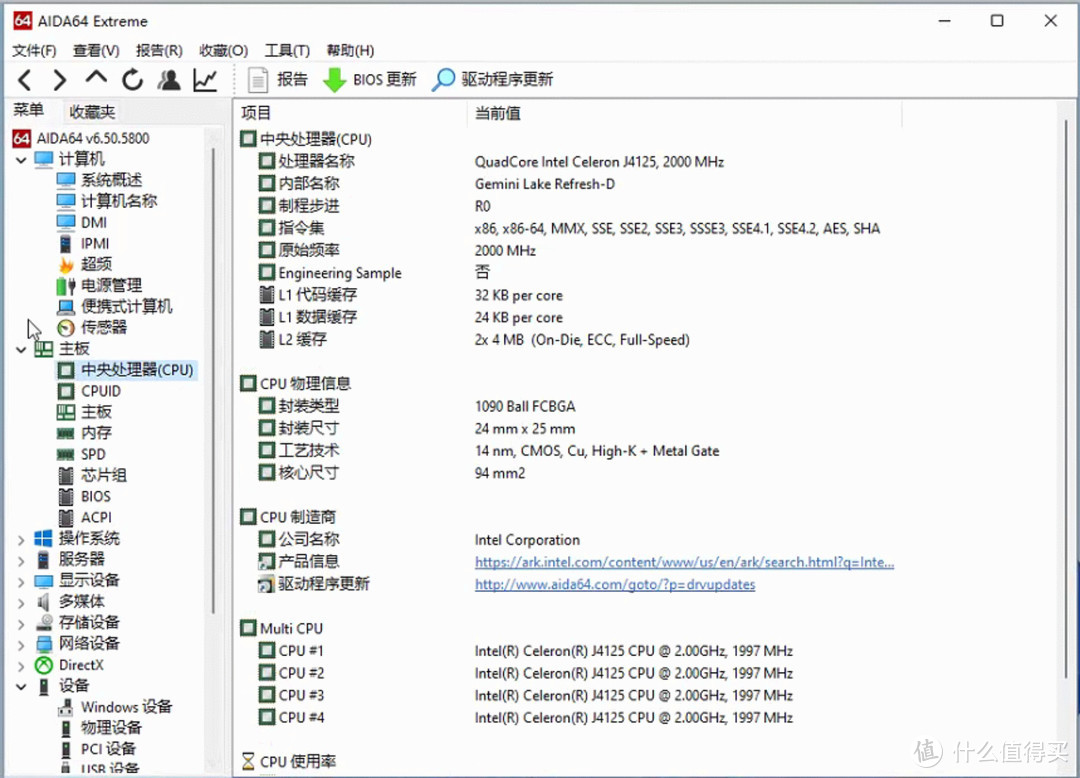Open the ark.intel.com product info link

tap(685, 563)
